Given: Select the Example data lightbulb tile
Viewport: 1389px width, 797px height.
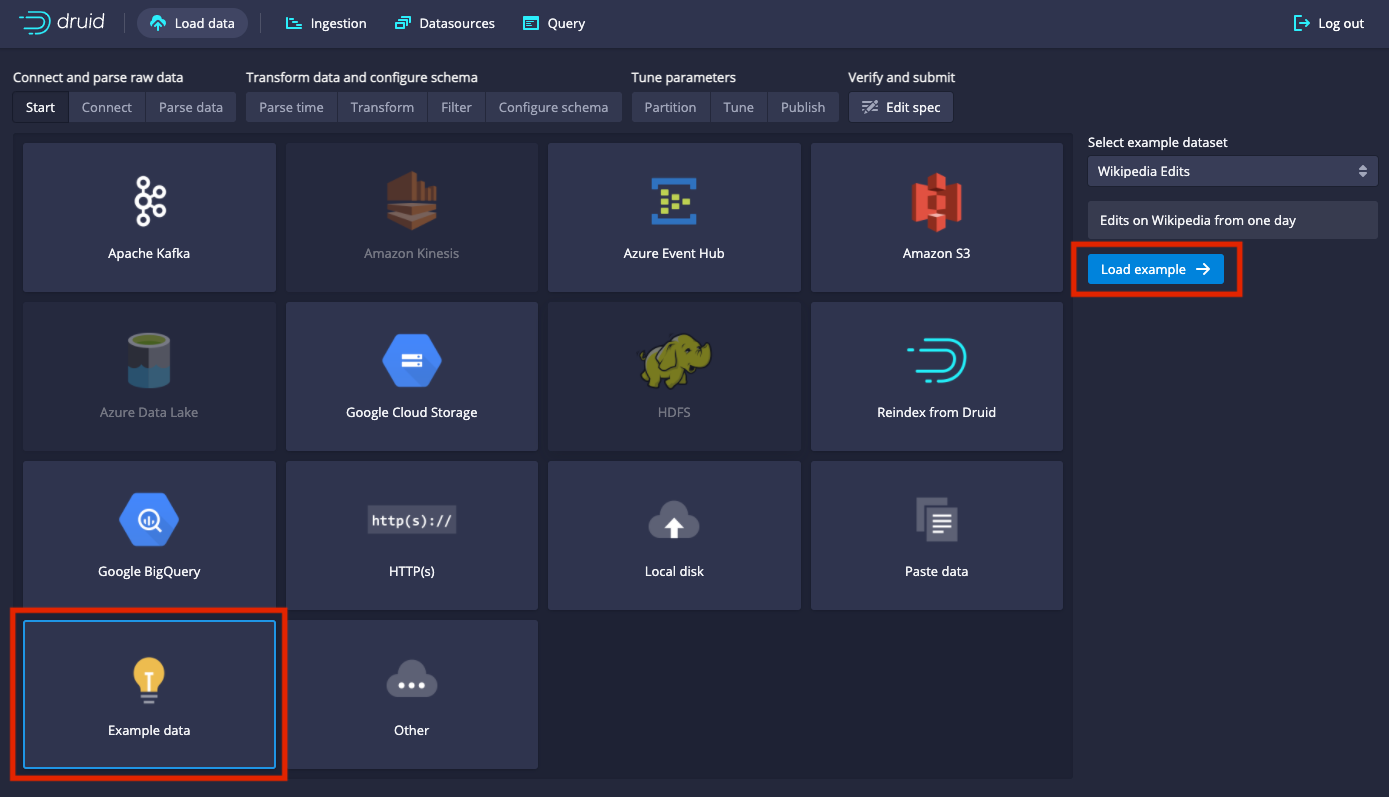Looking at the screenshot, I should point(149,694).
